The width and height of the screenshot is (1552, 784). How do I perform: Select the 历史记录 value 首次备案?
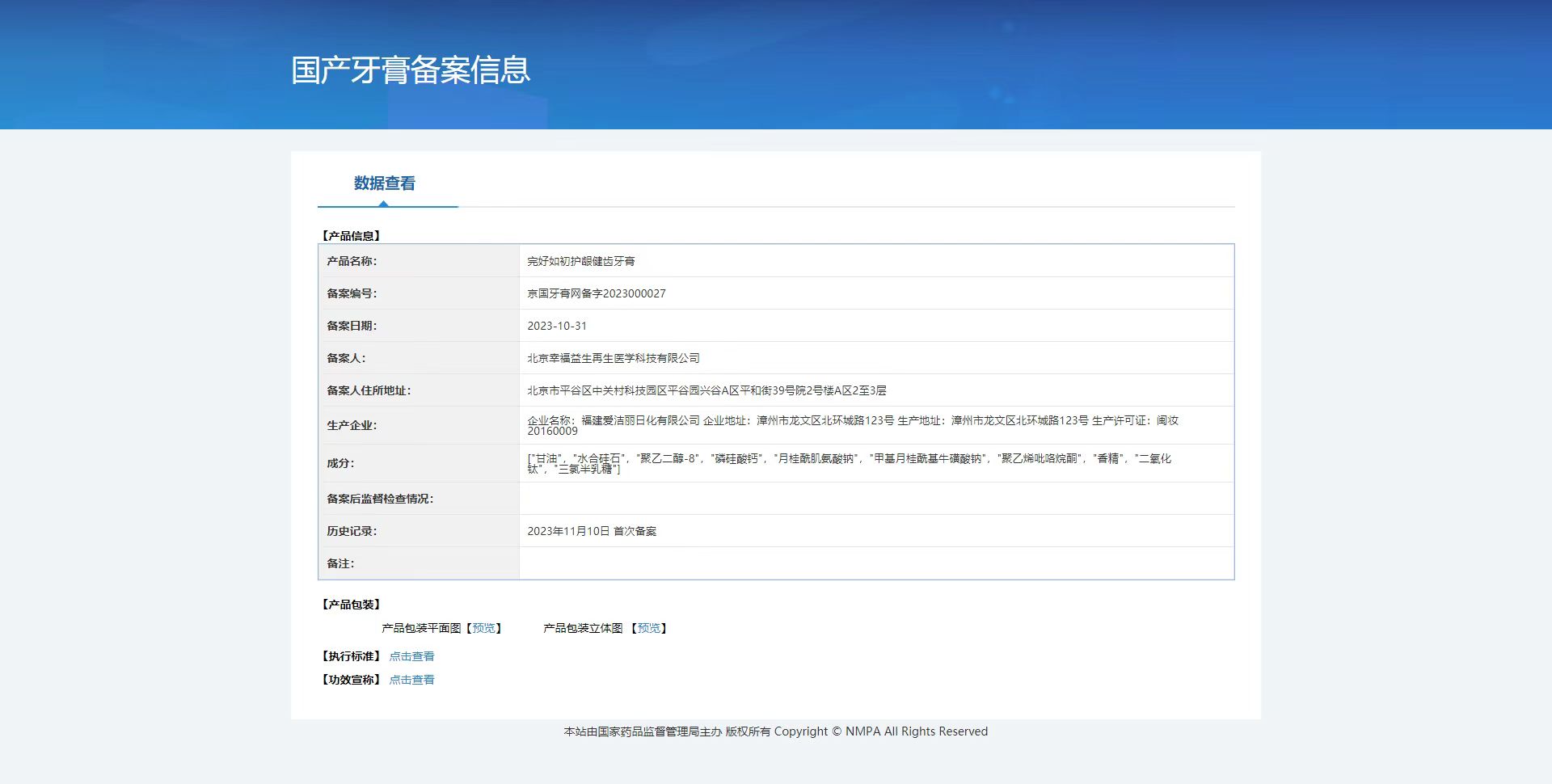click(x=593, y=531)
